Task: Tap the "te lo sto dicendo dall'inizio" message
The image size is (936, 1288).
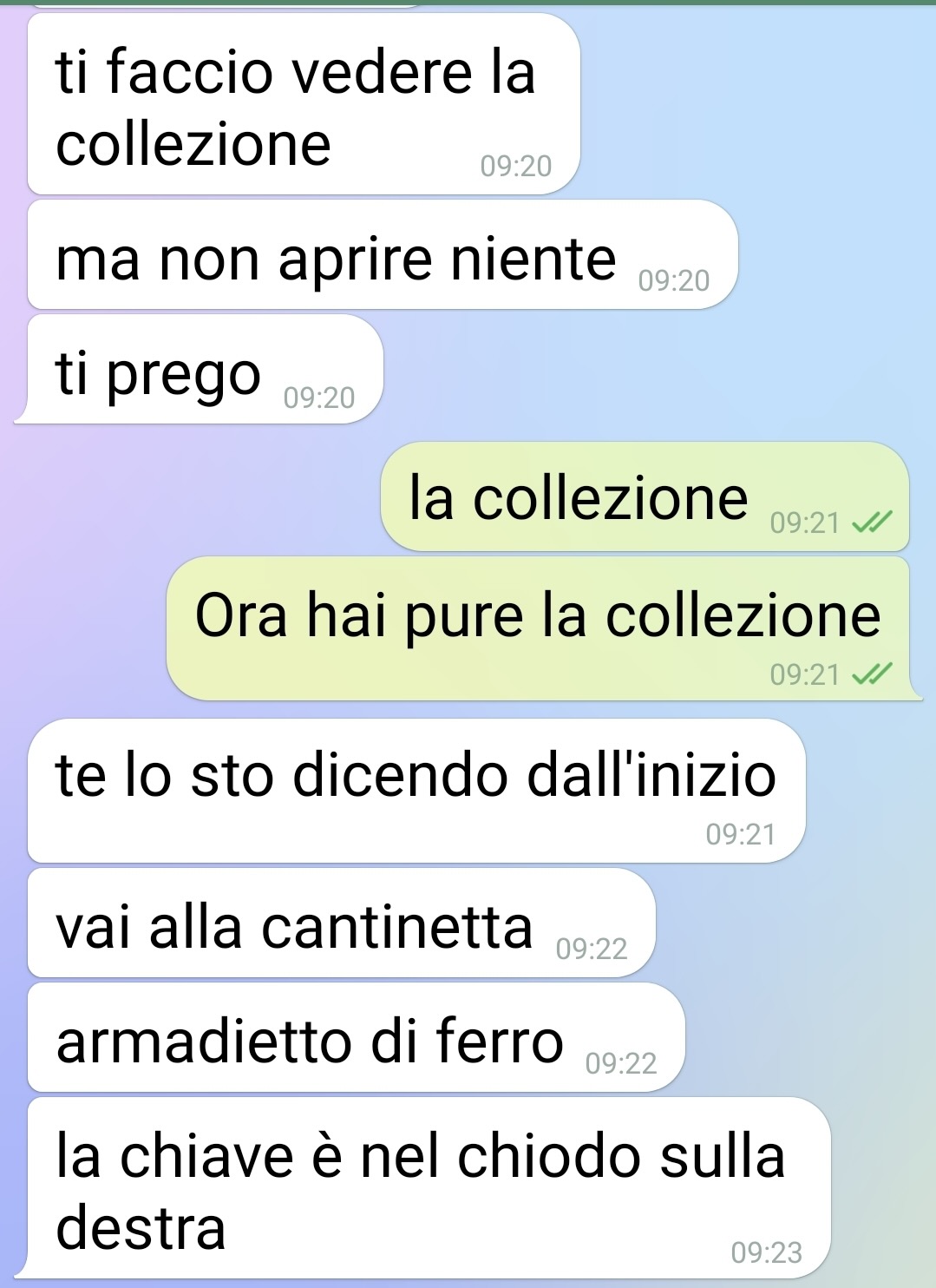Action: pos(416,791)
